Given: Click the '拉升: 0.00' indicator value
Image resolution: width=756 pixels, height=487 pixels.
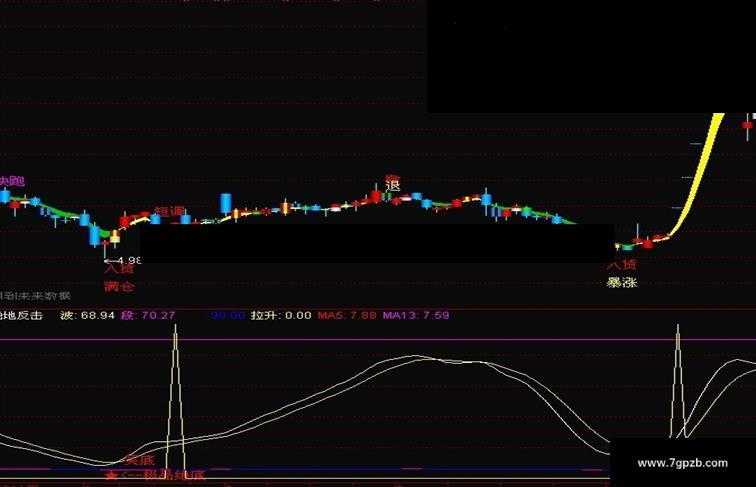Looking at the screenshot, I should tap(281, 315).
